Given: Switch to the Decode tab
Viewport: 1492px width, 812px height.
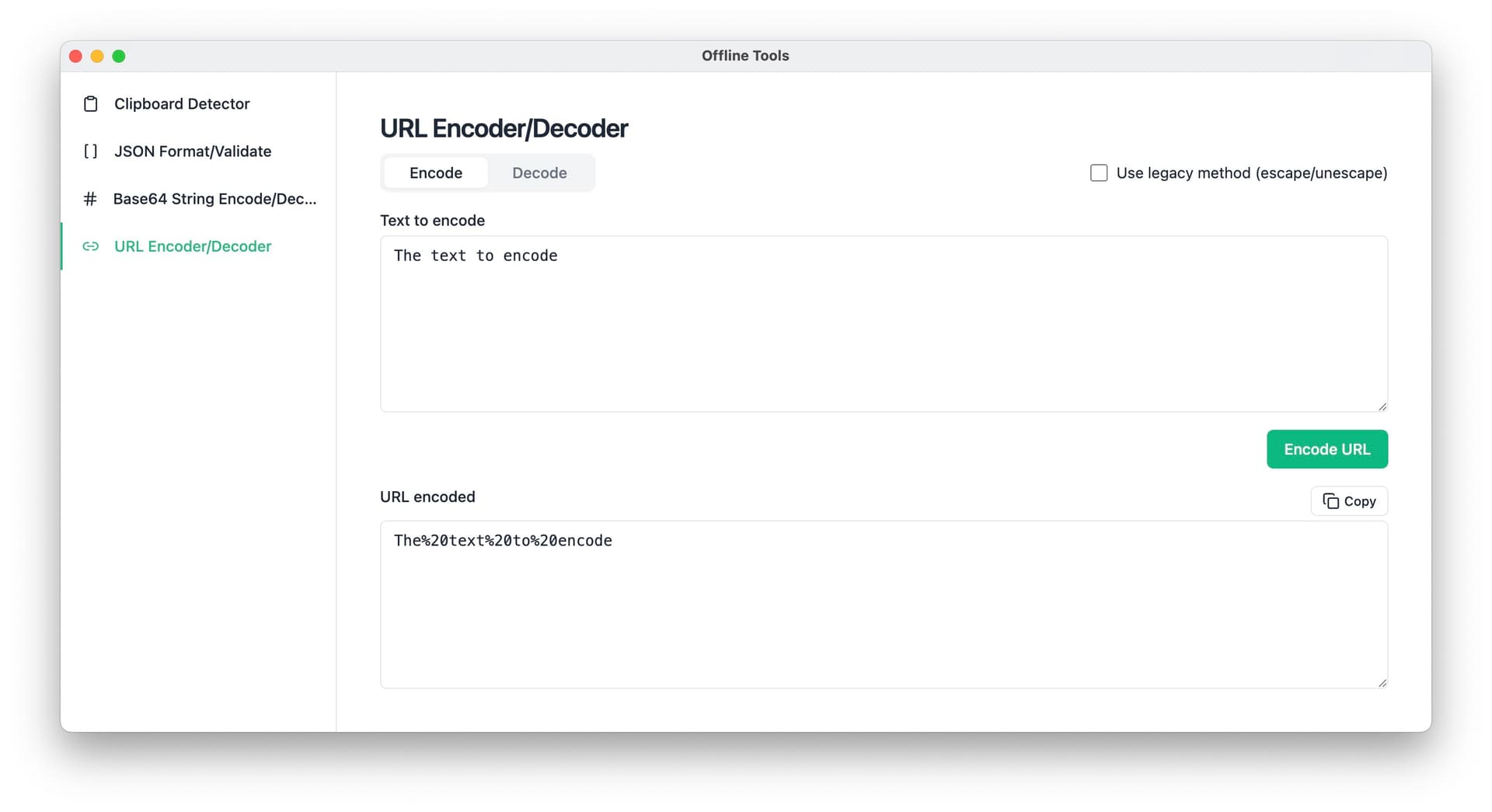Looking at the screenshot, I should click(x=539, y=173).
